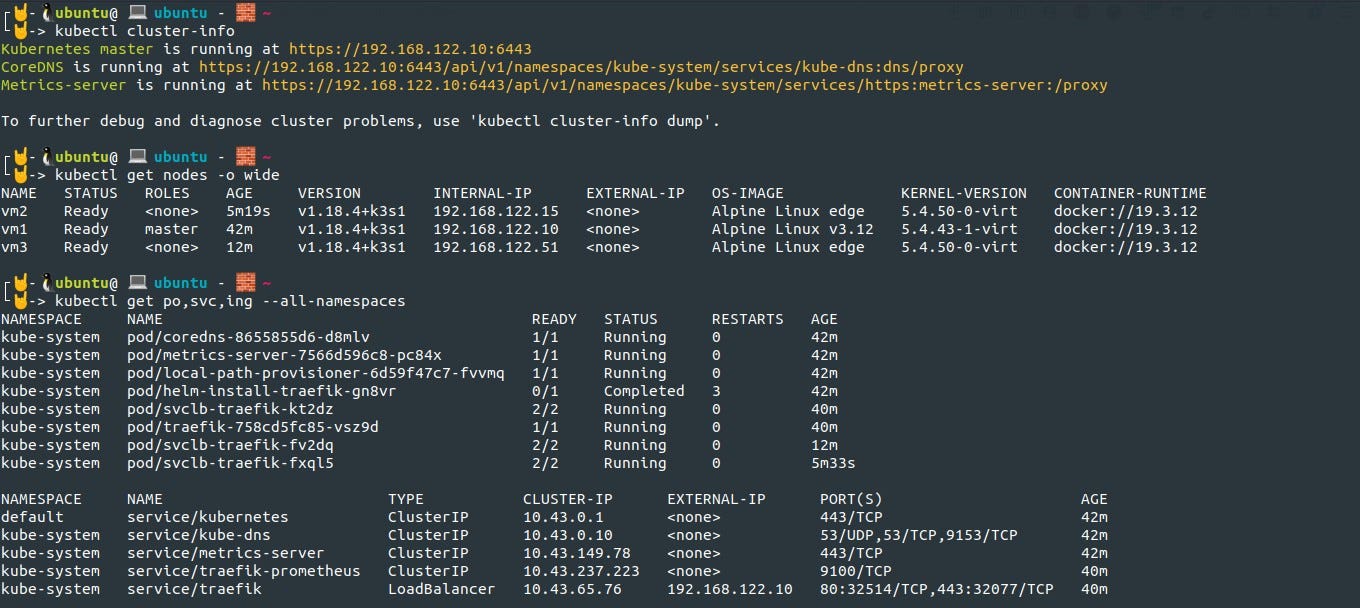
Task: Click internal IP 192.168.122.15
Action: pos(496,211)
